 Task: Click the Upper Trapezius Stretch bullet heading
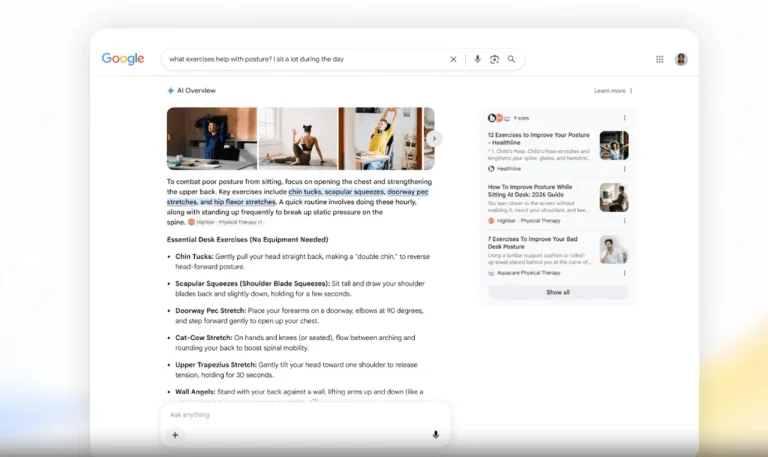(x=216, y=365)
